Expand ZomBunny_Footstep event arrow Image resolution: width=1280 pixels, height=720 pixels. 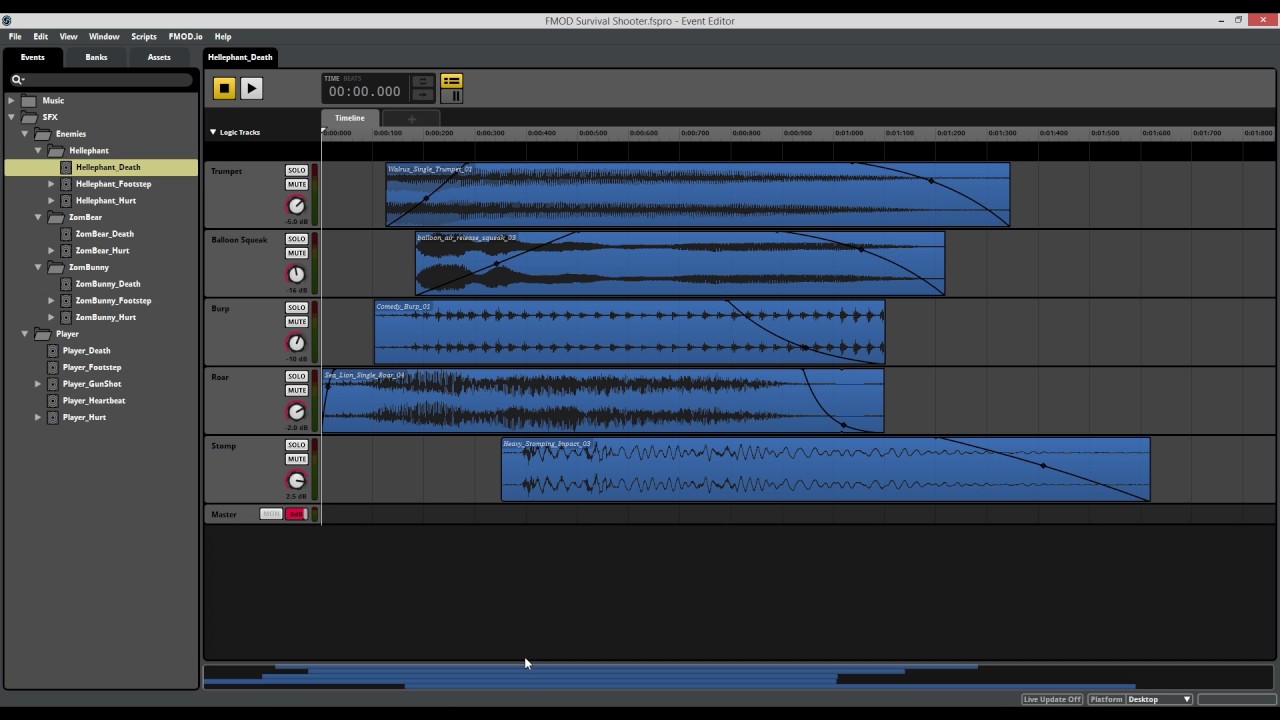pos(51,301)
